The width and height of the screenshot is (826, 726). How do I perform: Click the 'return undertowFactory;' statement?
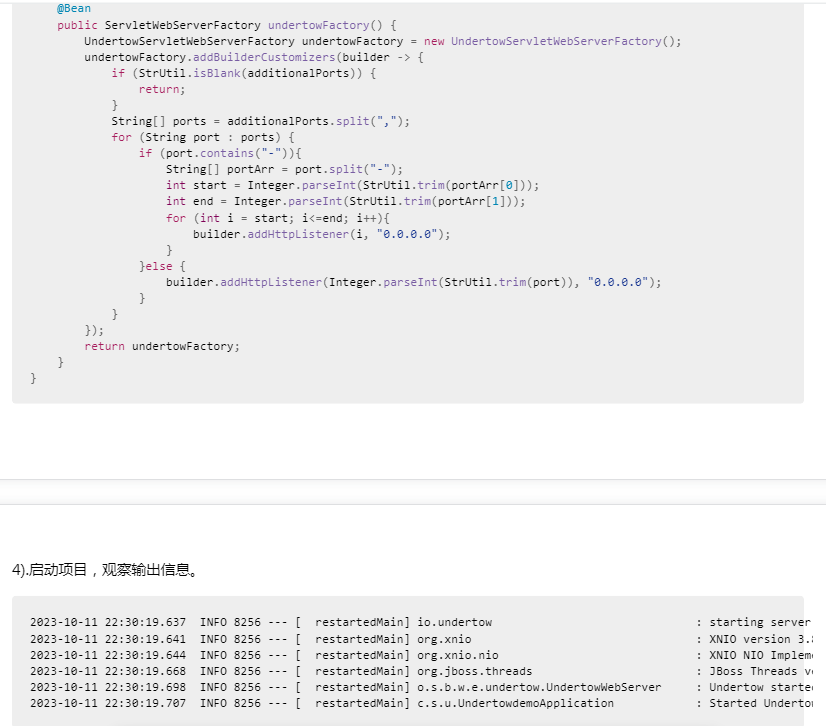click(x=162, y=346)
